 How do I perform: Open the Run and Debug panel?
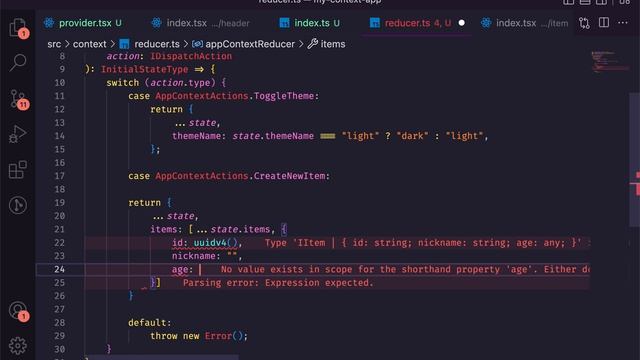[x=18, y=134]
